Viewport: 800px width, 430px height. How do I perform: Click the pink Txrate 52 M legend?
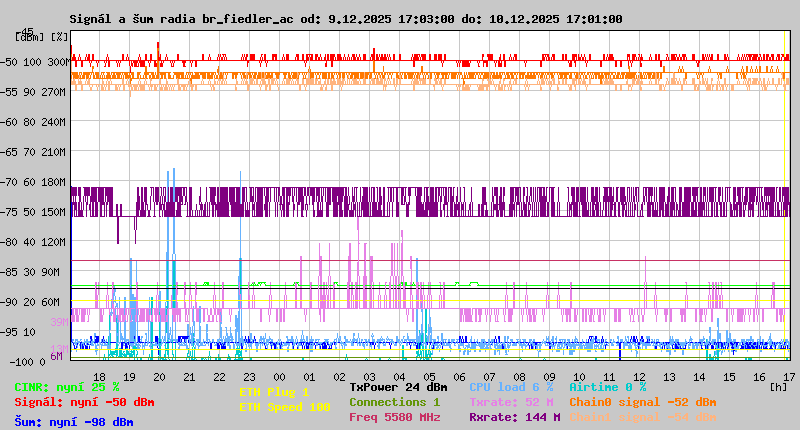point(511,402)
